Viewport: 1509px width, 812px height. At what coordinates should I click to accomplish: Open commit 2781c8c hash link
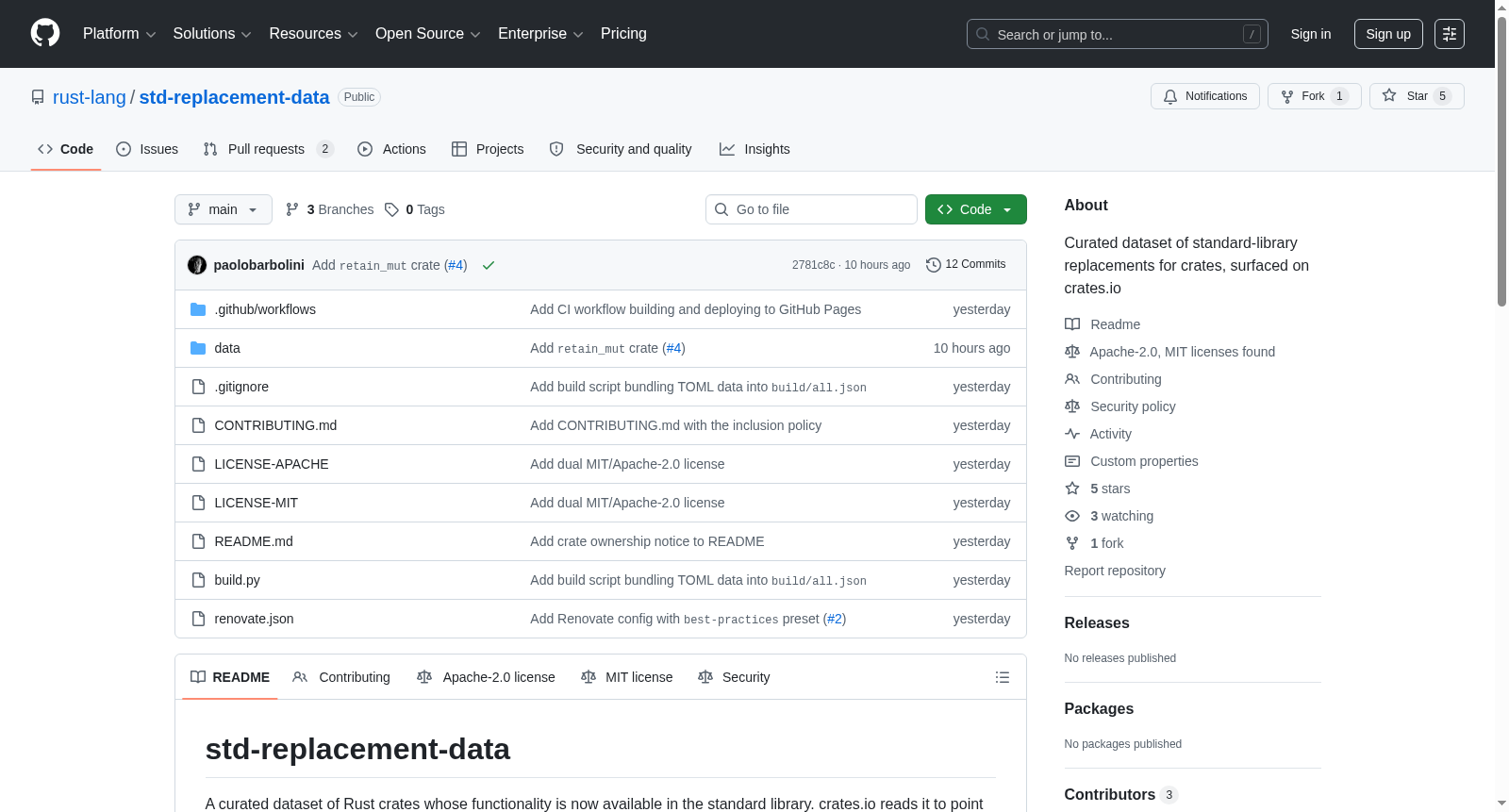pyautogui.click(x=814, y=265)
